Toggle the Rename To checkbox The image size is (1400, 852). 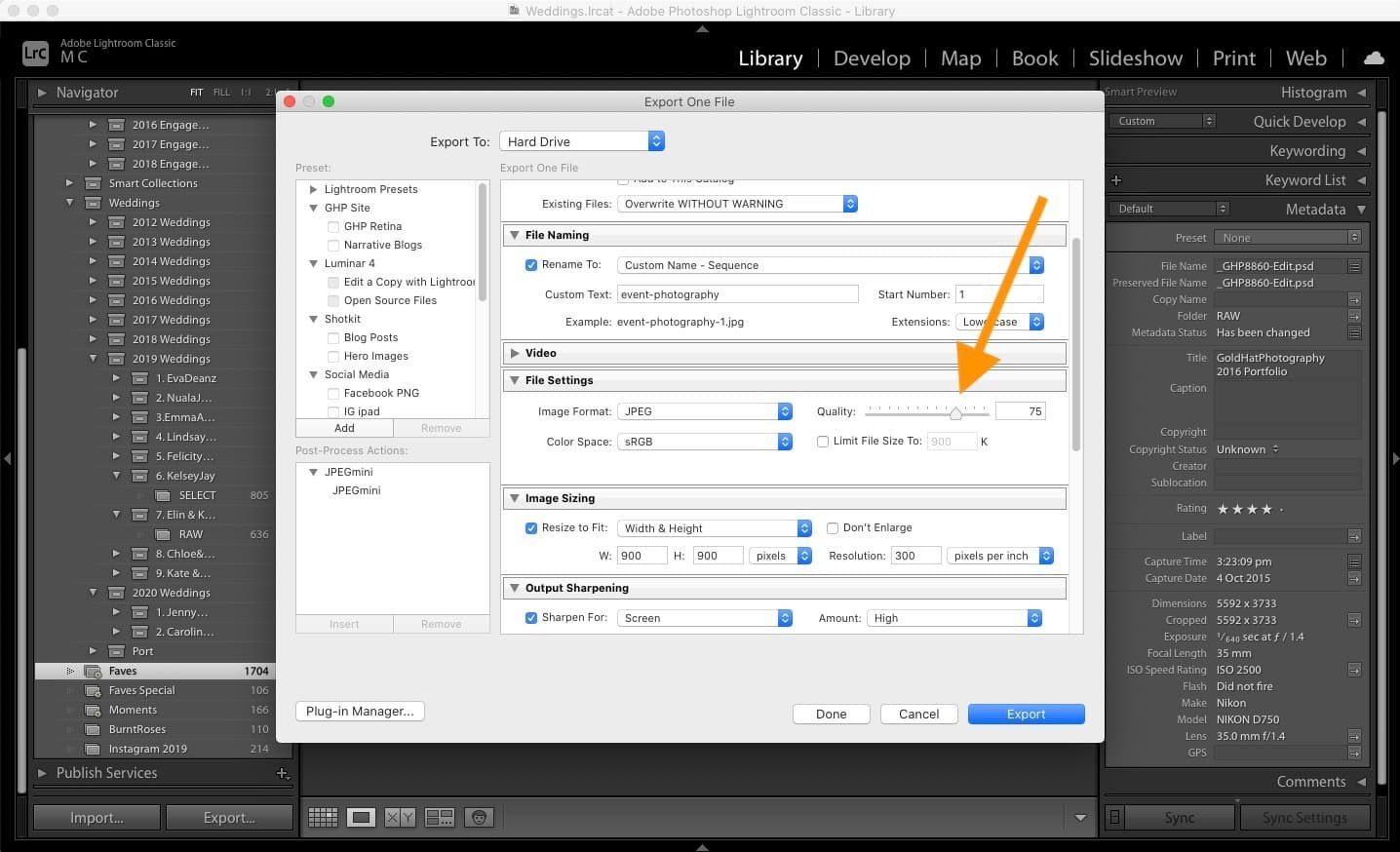[531, 265]
